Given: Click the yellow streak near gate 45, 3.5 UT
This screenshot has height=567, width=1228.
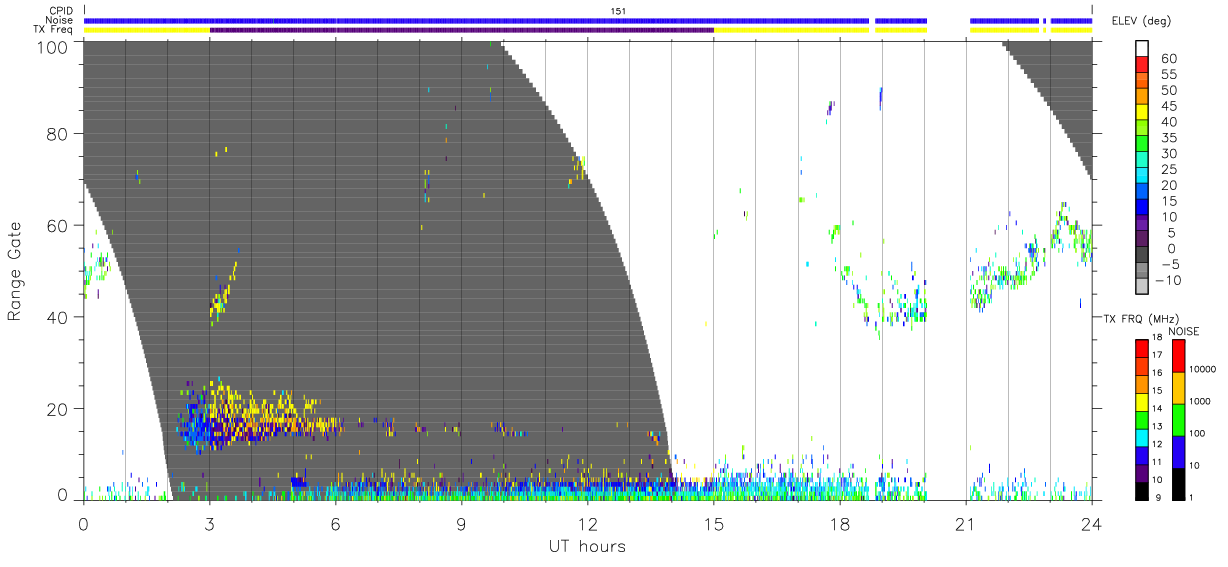Looking at the screenshot, I should 223,293.
